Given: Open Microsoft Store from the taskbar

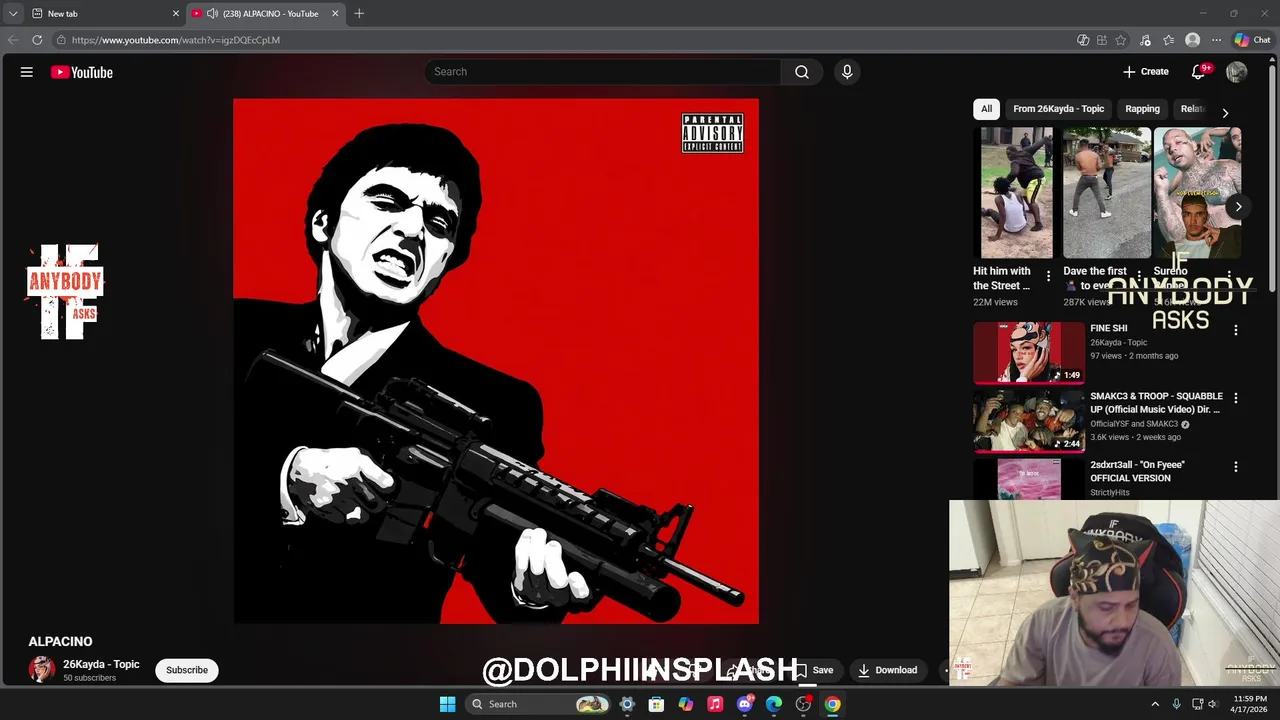Looking at the screenshot, I should (x=656, y=704).
